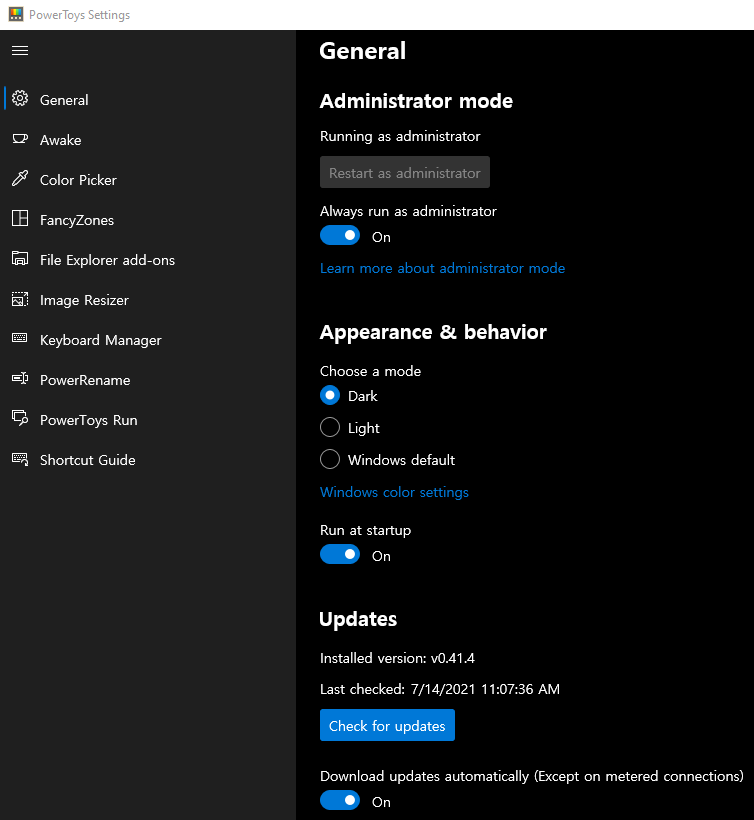Click the General gear icon

click(x=20, y=98)
